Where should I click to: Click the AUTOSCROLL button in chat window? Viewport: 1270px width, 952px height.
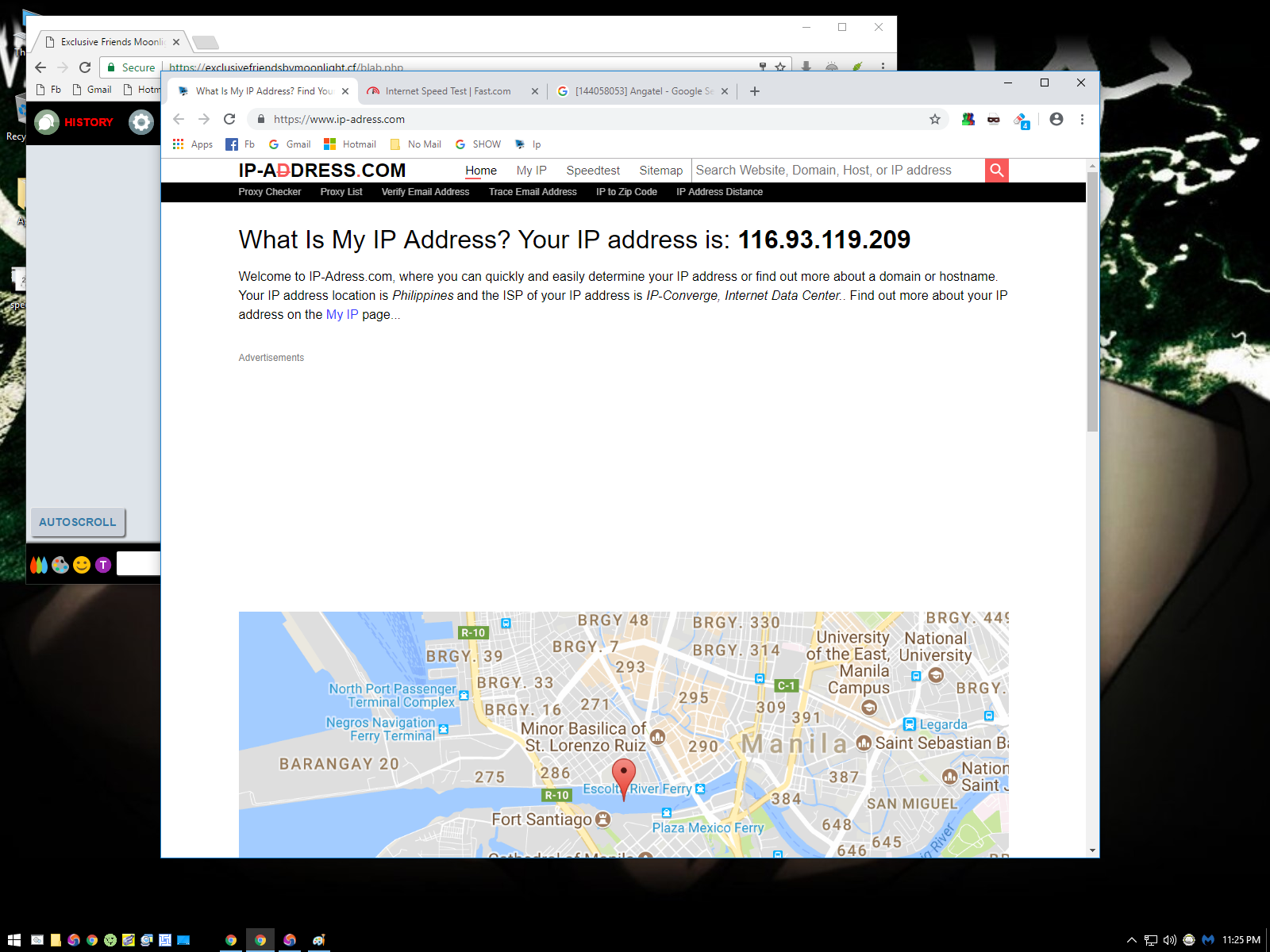(x=78, y=522)
